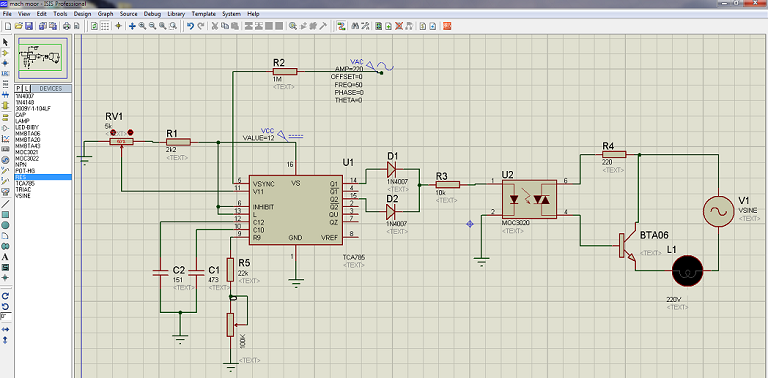Click the New Design toolbar icon

(x=8, y=26)
